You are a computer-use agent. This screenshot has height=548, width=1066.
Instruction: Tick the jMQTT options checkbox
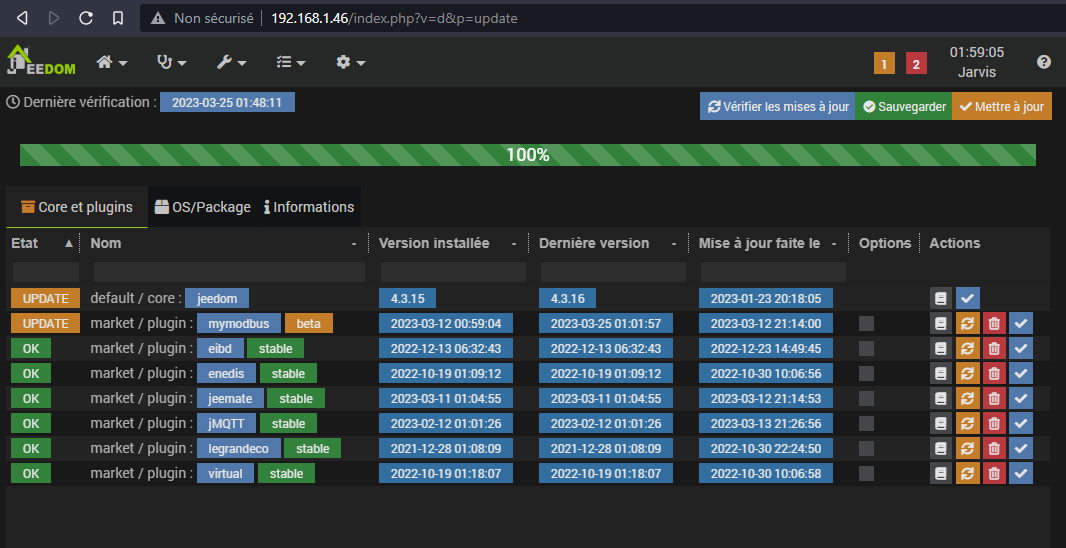866,424
